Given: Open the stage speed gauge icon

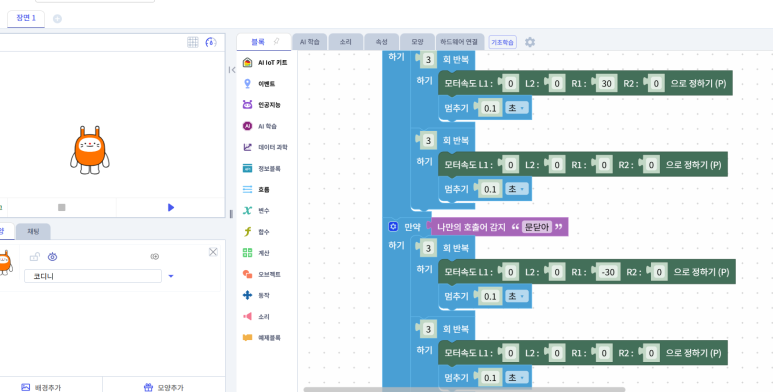Looking at the screenshot, I should [x=211, y=42].
